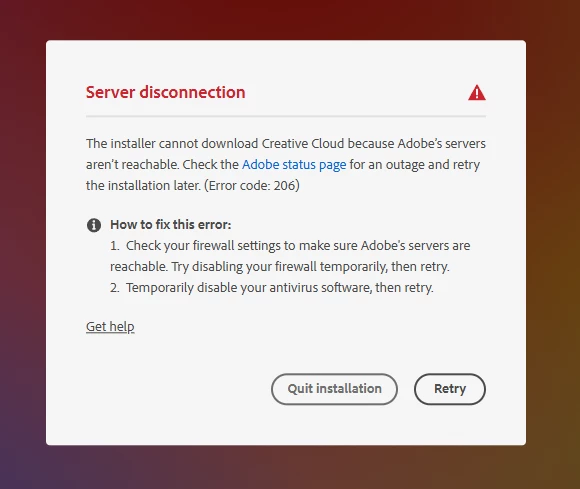Viewport: 580px width, 489px height.
Task: Click the Quit installation button
Action: 334,389
